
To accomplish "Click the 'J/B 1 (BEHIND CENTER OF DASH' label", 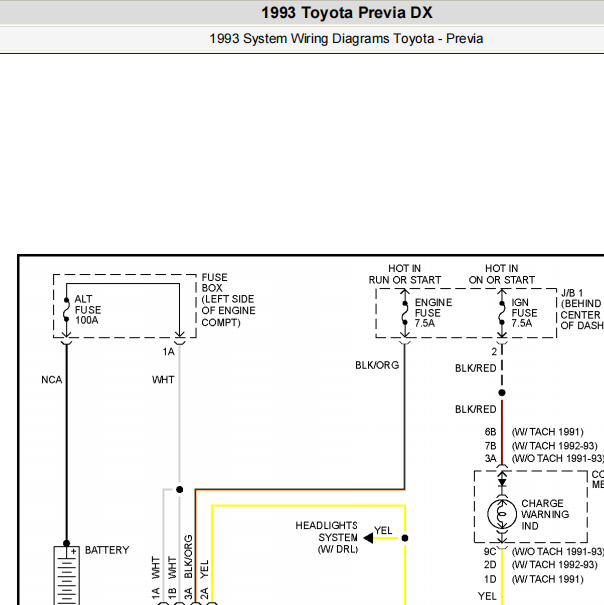I will (582, 309).
